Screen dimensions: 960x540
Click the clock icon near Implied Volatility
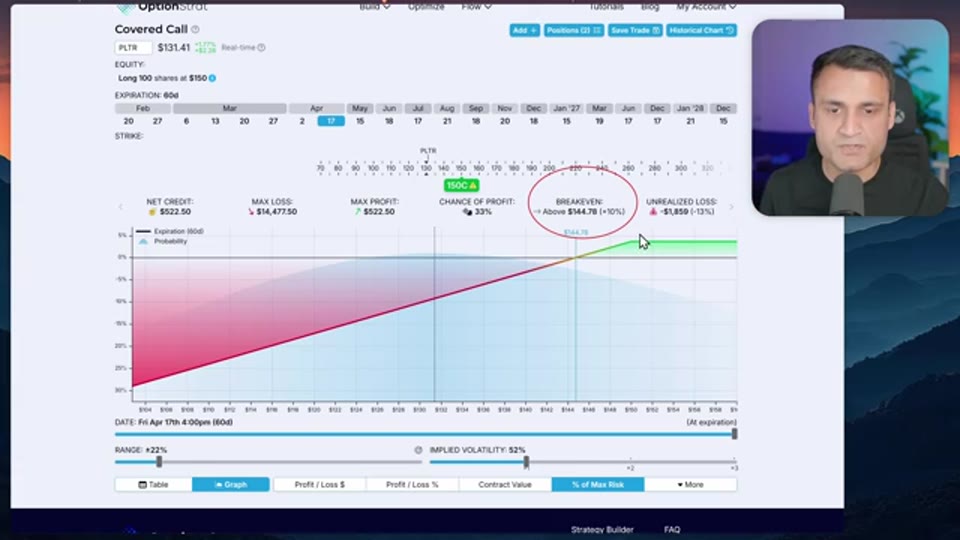click(418, 450)
